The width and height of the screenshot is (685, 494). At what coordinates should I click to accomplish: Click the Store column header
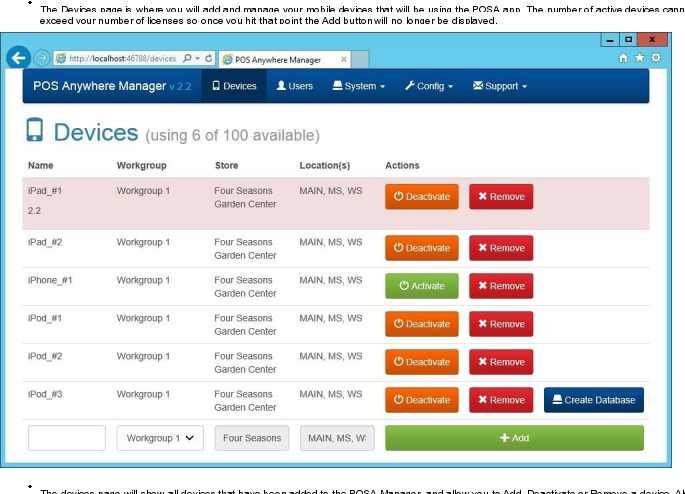coord(226,166)
